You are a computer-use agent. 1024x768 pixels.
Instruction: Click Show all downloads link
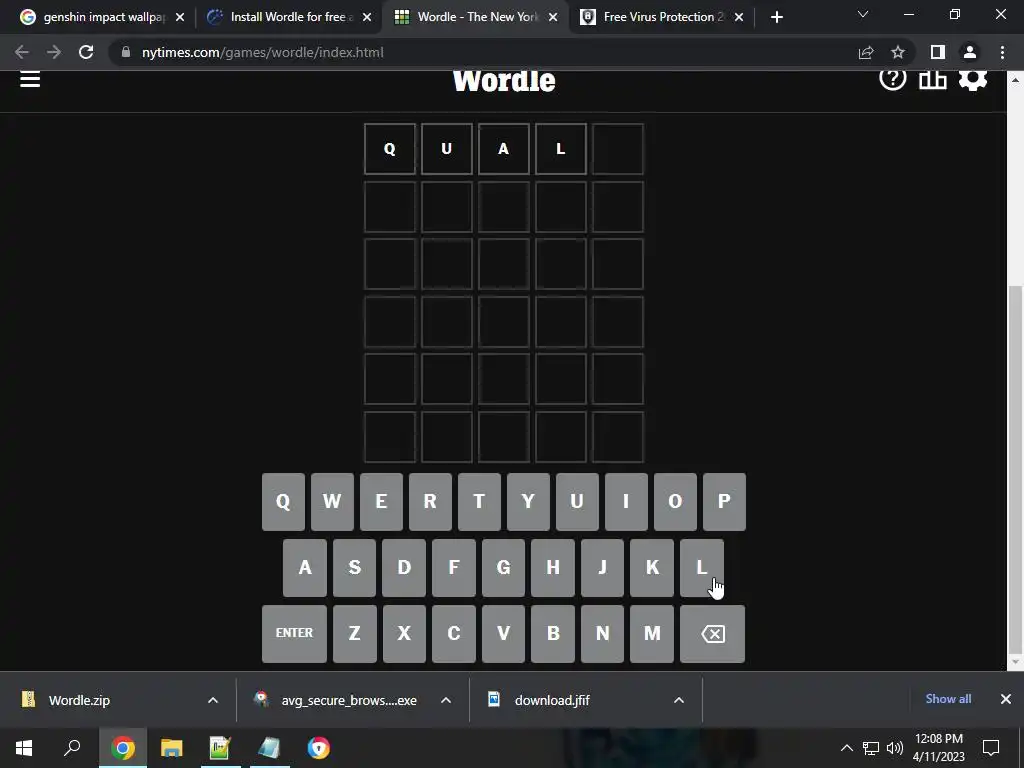coord(948,699)
